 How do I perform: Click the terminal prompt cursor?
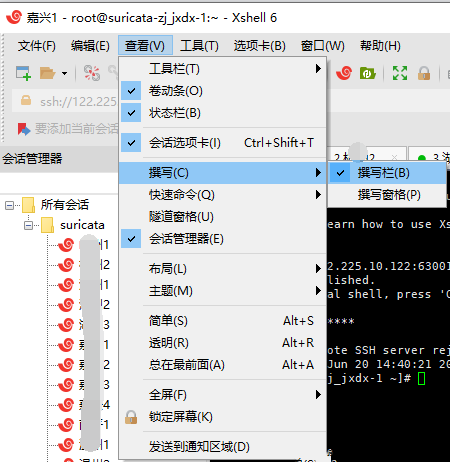[x=421, y=378]
